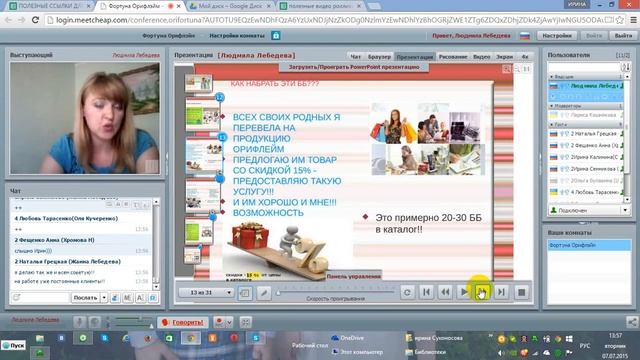Open the dropdown arrow beside Послать
Viewport: 640px width, 360px height.
[104, 298]
